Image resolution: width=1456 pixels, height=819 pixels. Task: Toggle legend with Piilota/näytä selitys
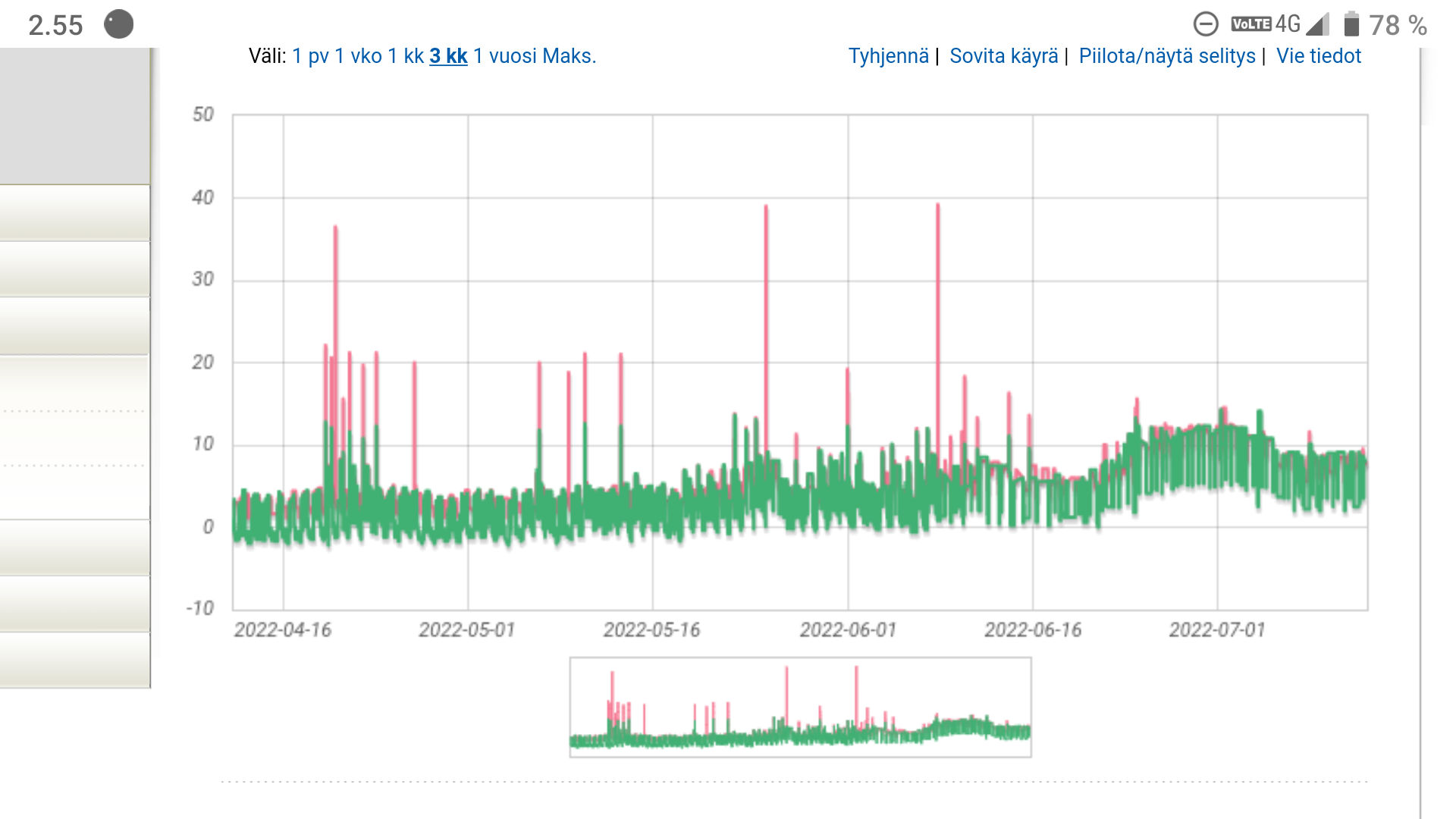point(1166,56)
